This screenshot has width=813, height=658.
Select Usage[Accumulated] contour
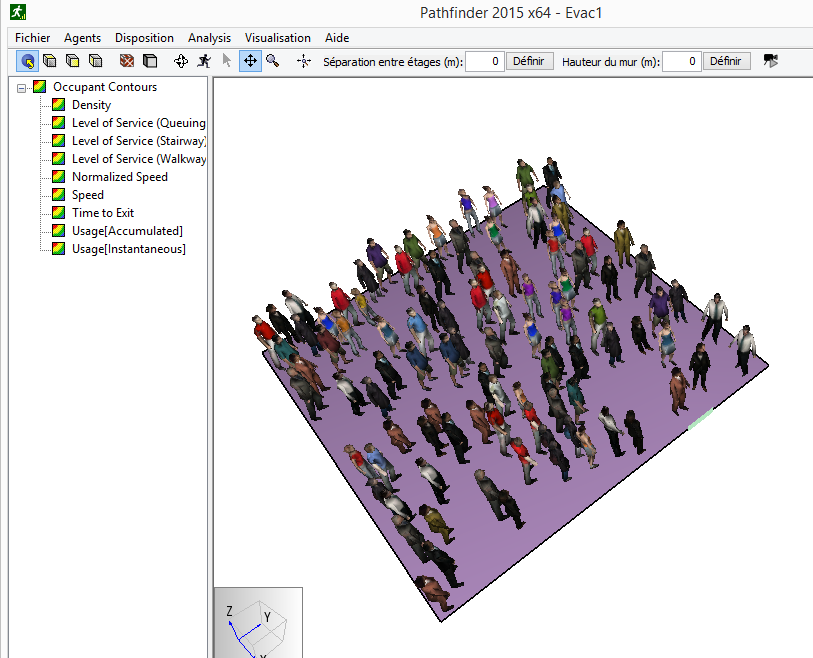click(x=127, y=231)
